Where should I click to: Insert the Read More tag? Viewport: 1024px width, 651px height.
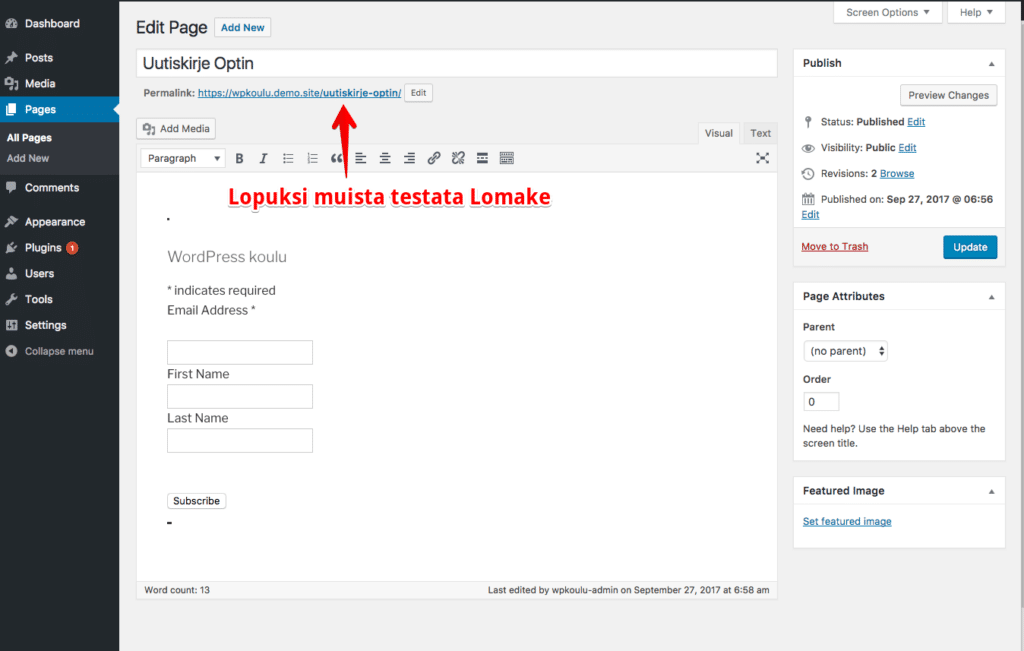click(x=482, y=158)
